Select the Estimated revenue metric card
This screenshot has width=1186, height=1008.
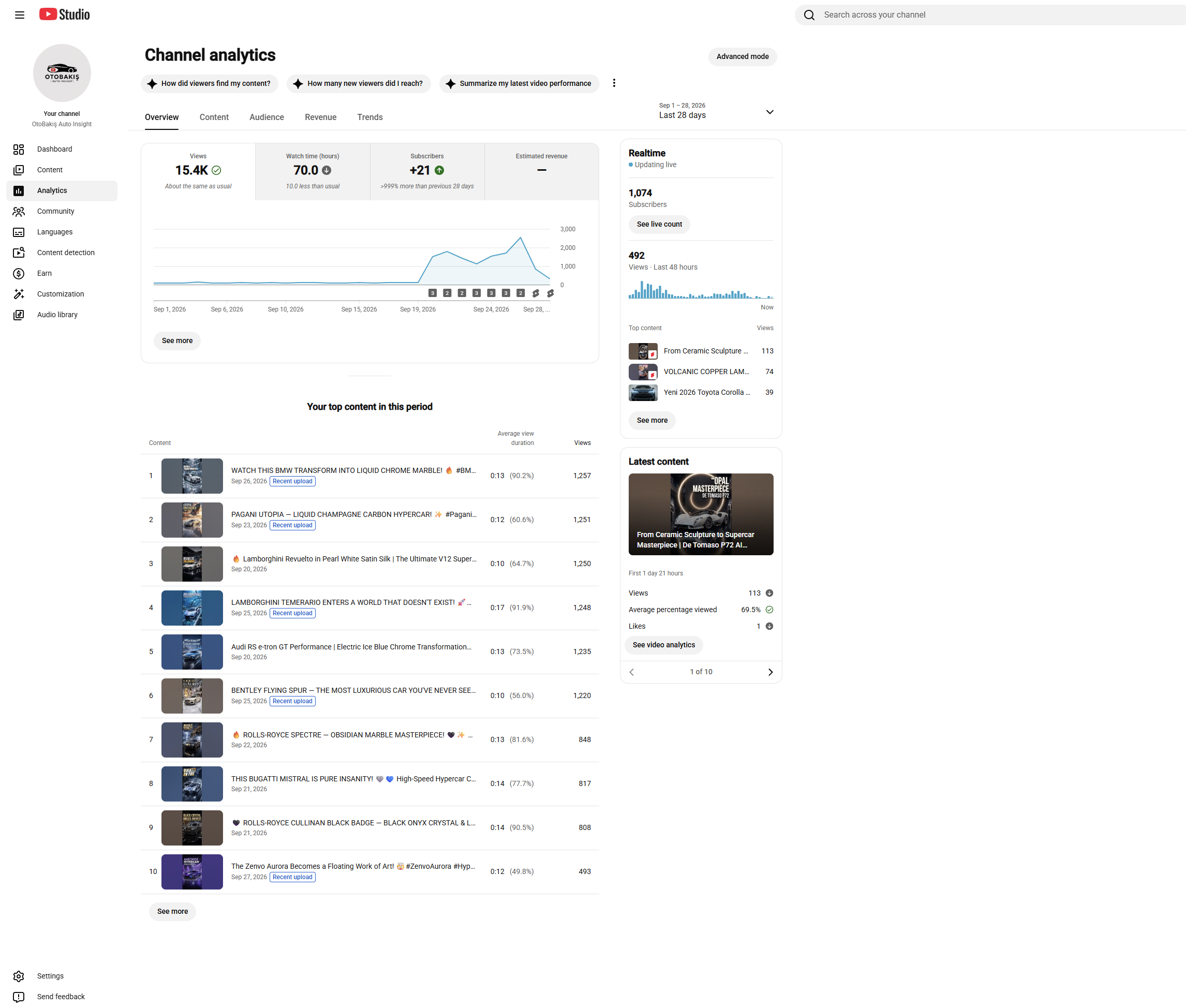(x=542, y=171)
